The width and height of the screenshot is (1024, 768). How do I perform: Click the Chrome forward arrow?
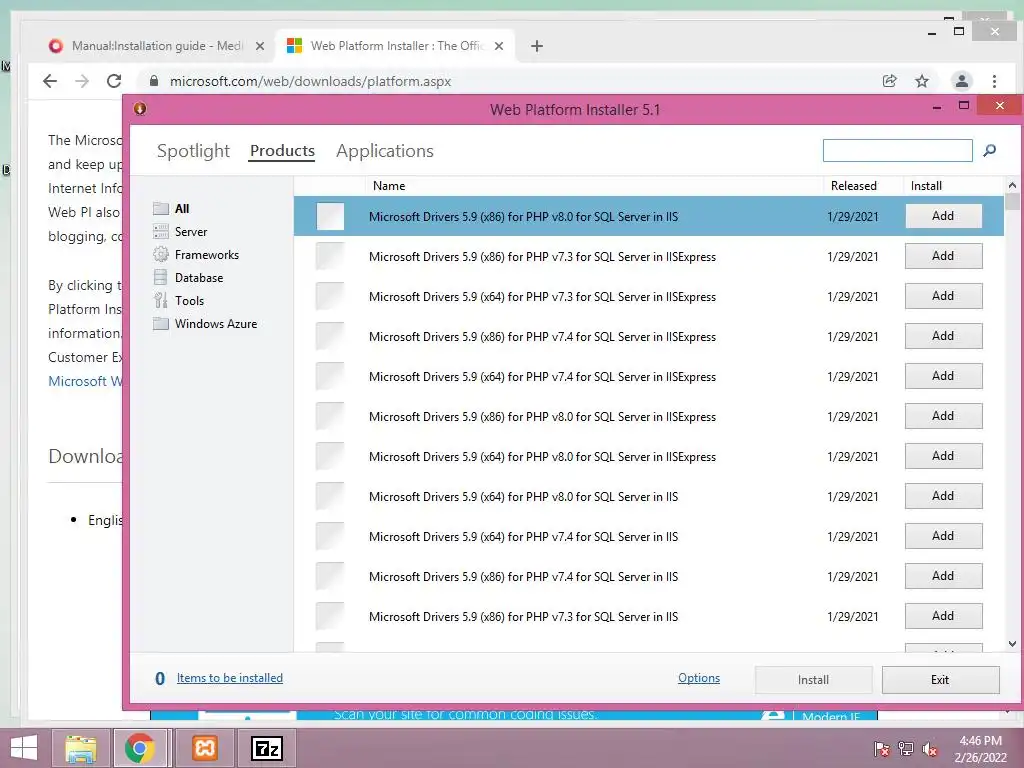coord(82,81)
